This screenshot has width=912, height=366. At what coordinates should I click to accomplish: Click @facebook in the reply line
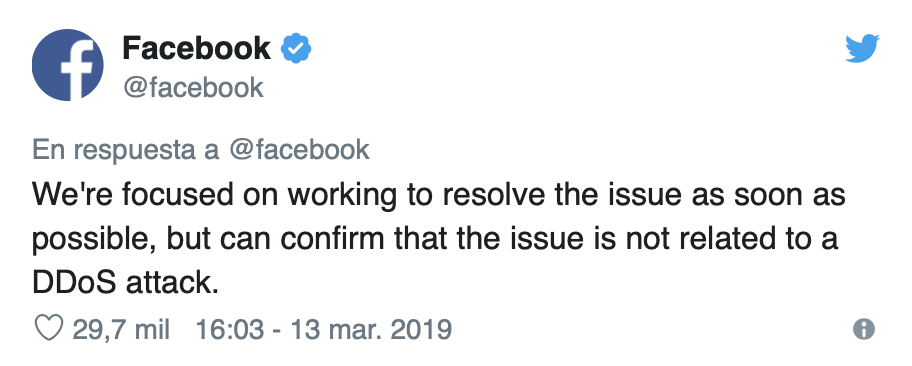point(299,150)
